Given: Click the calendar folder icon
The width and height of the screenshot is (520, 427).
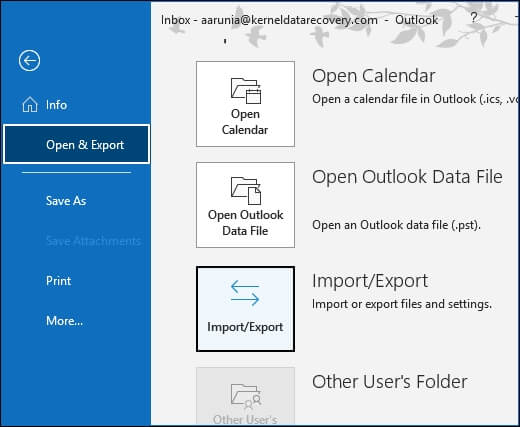Looking at the screenshot, I should pos(246,90).
